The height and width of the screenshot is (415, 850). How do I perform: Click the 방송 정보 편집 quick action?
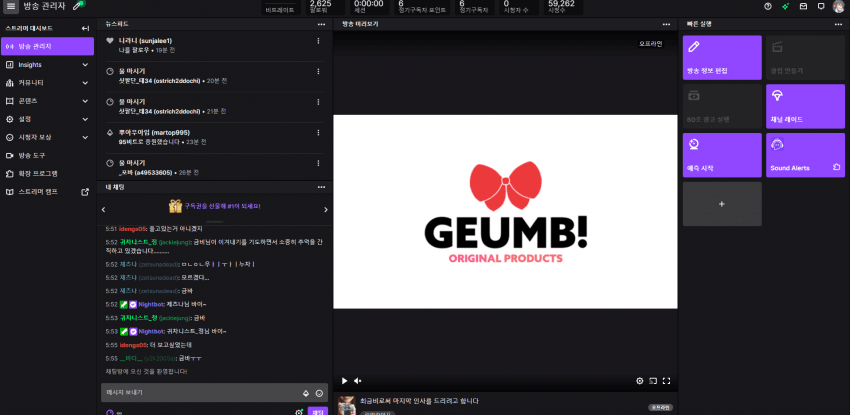pos(722,57)
